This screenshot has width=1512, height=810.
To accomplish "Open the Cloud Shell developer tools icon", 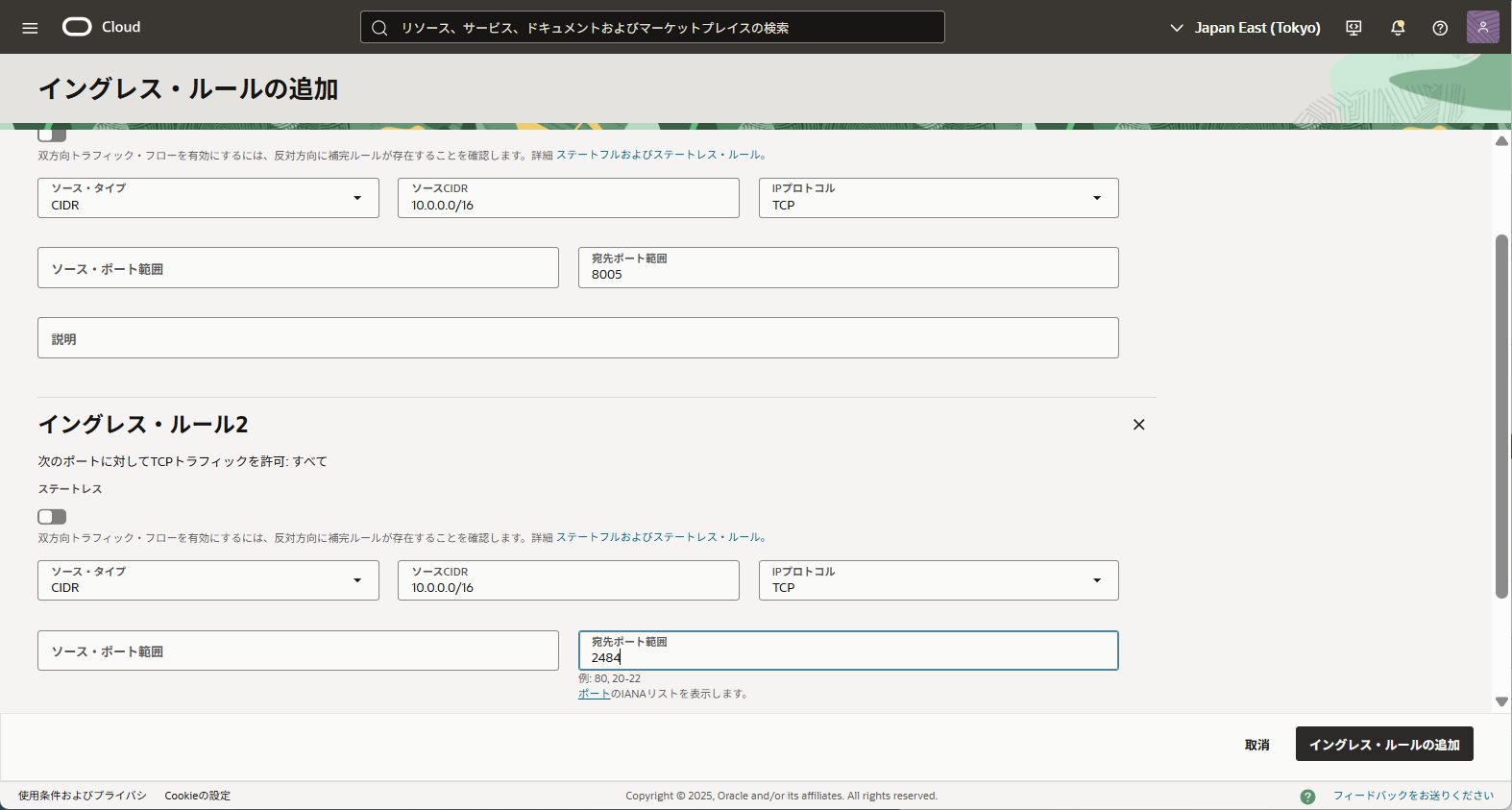I will [1353, 28].
